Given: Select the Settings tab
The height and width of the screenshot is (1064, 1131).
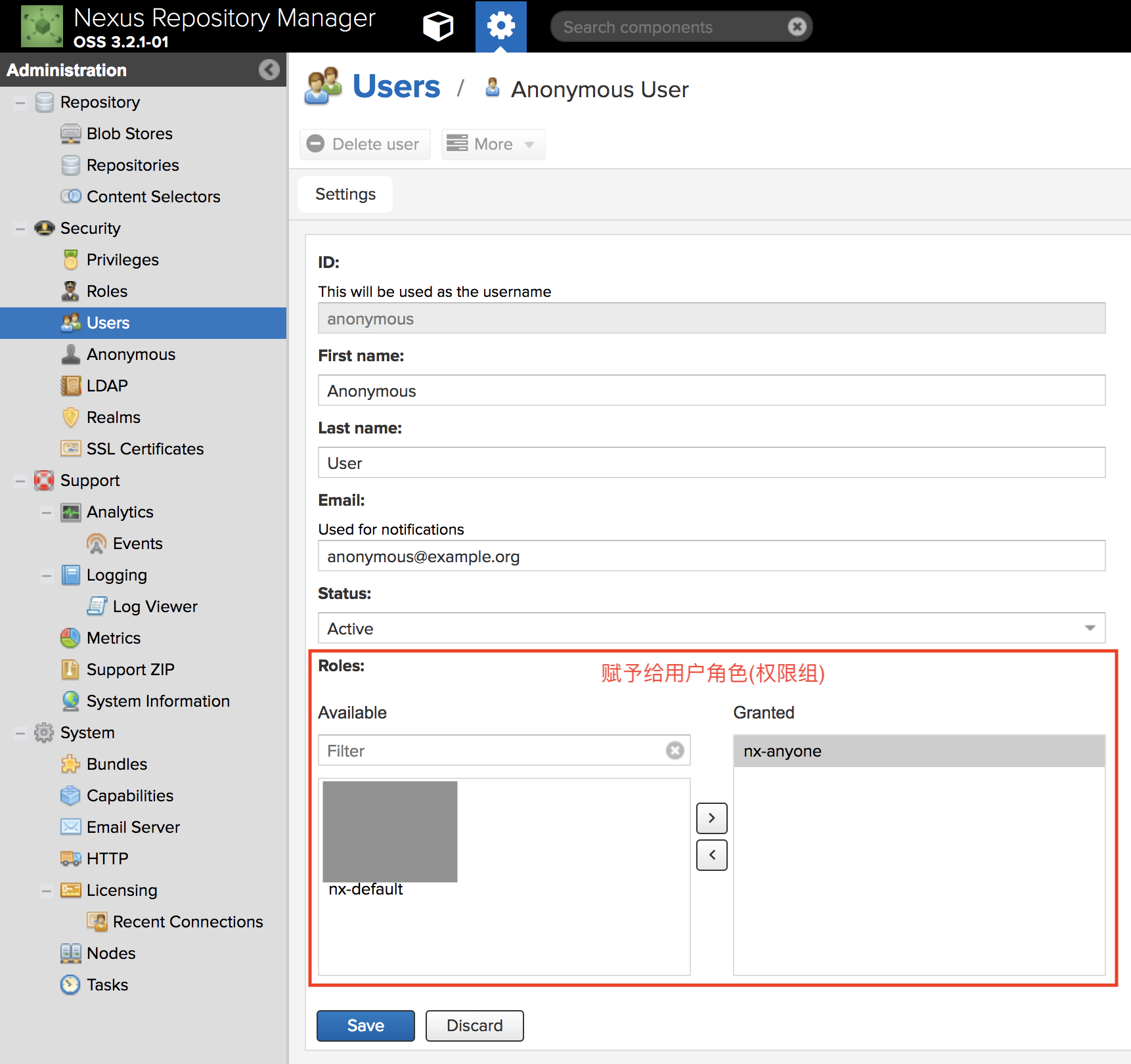Looking at the screenshot, I should click(345, 194).
